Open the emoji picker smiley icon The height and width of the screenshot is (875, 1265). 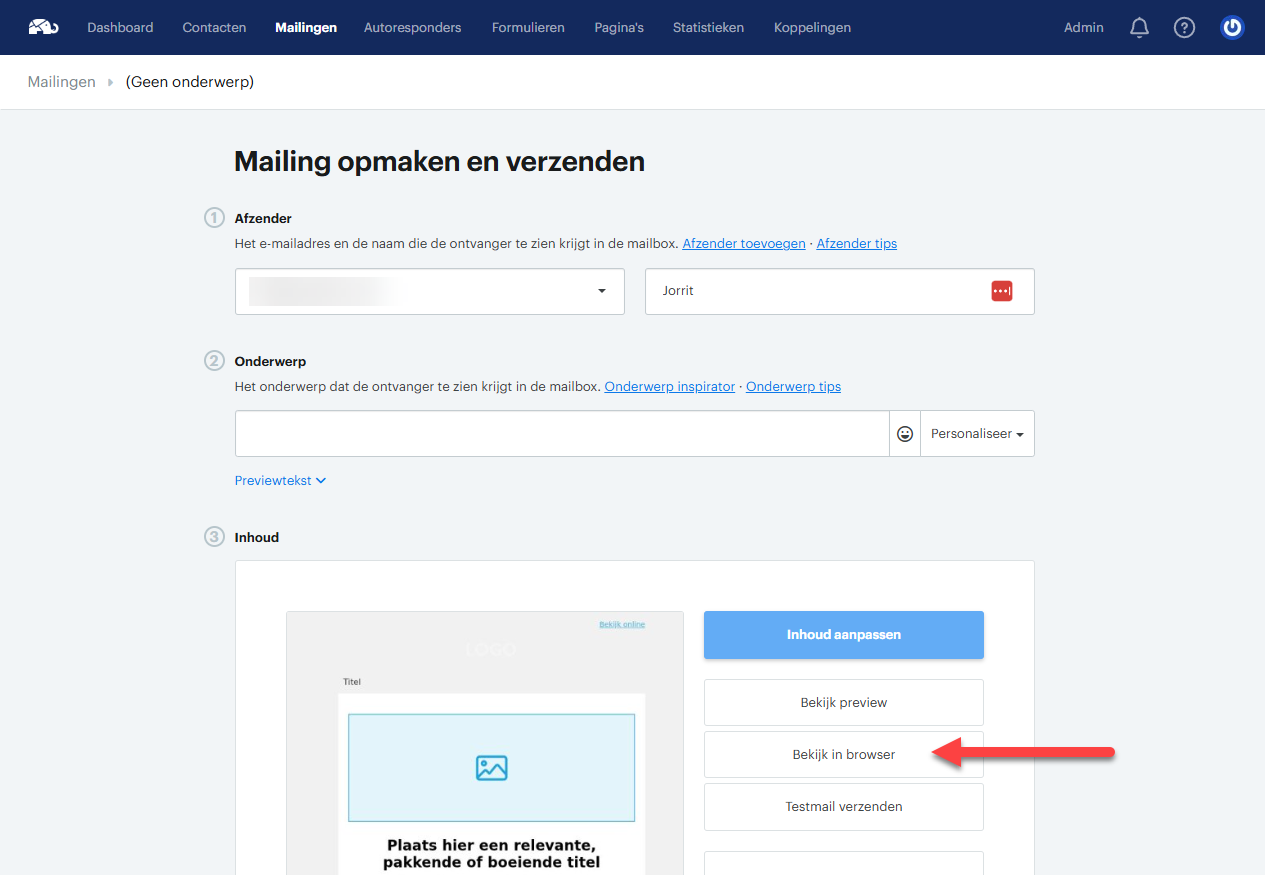pyautogui.click(x=905, y=434)
